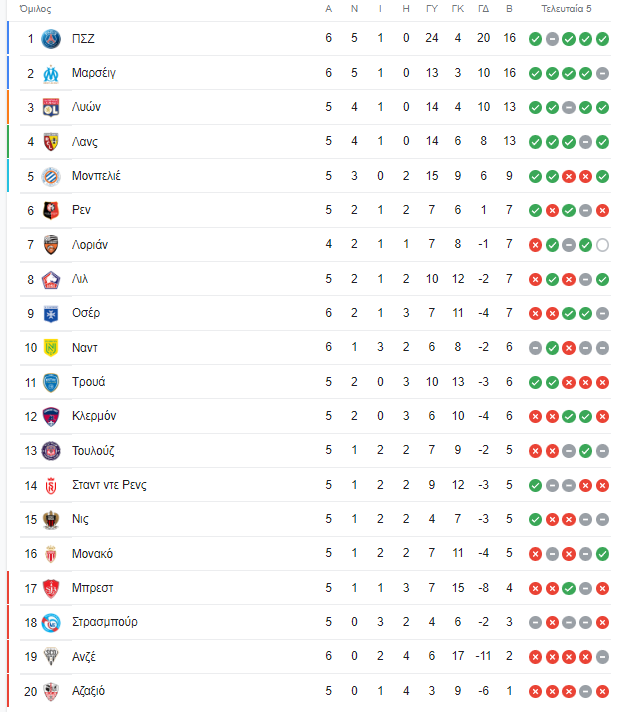Click the Μονακό team crest
Image resolution: width=627 pixels, height=712 pixels.
click(x=51, y=554)
